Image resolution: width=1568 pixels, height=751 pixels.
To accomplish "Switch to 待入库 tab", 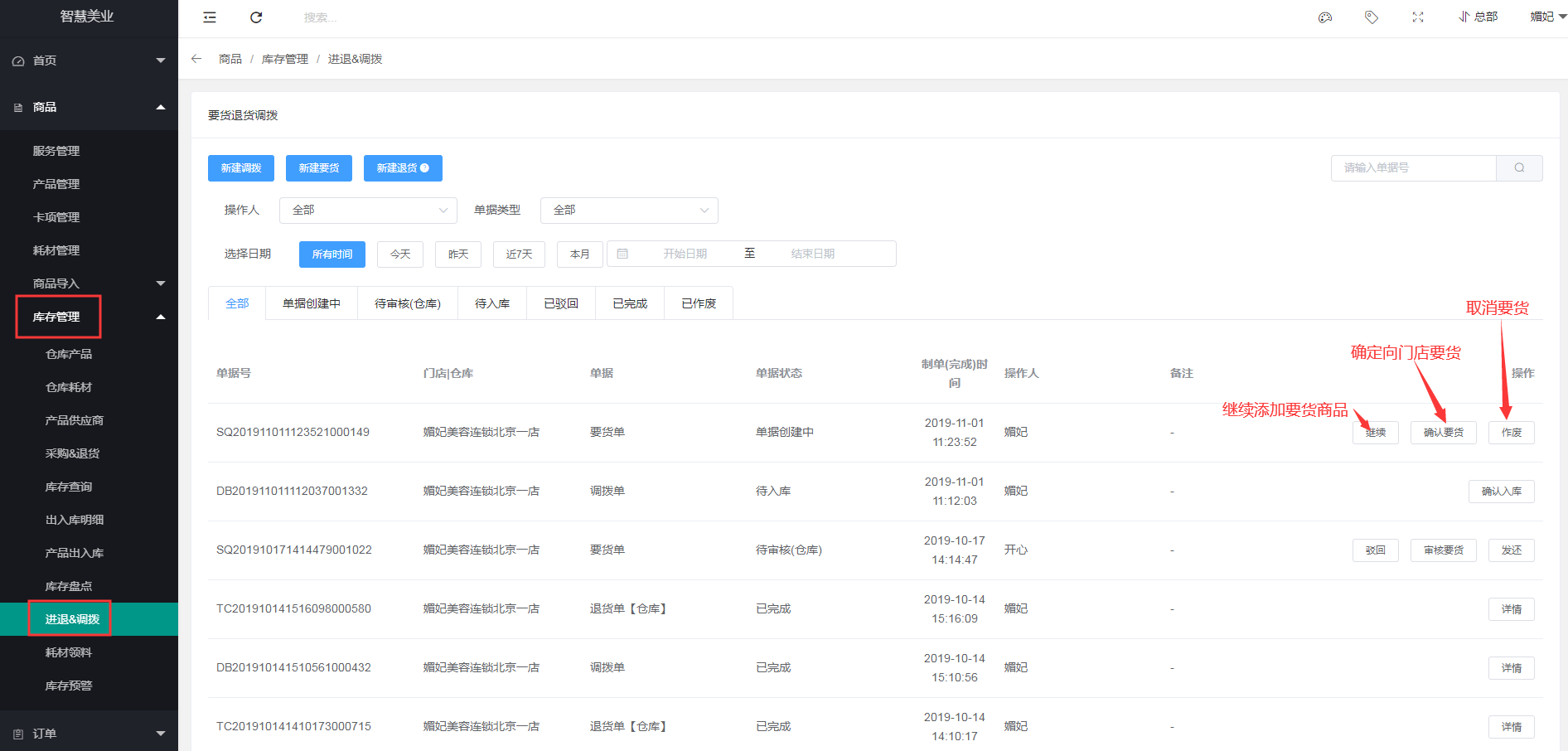I will [492, 303].
